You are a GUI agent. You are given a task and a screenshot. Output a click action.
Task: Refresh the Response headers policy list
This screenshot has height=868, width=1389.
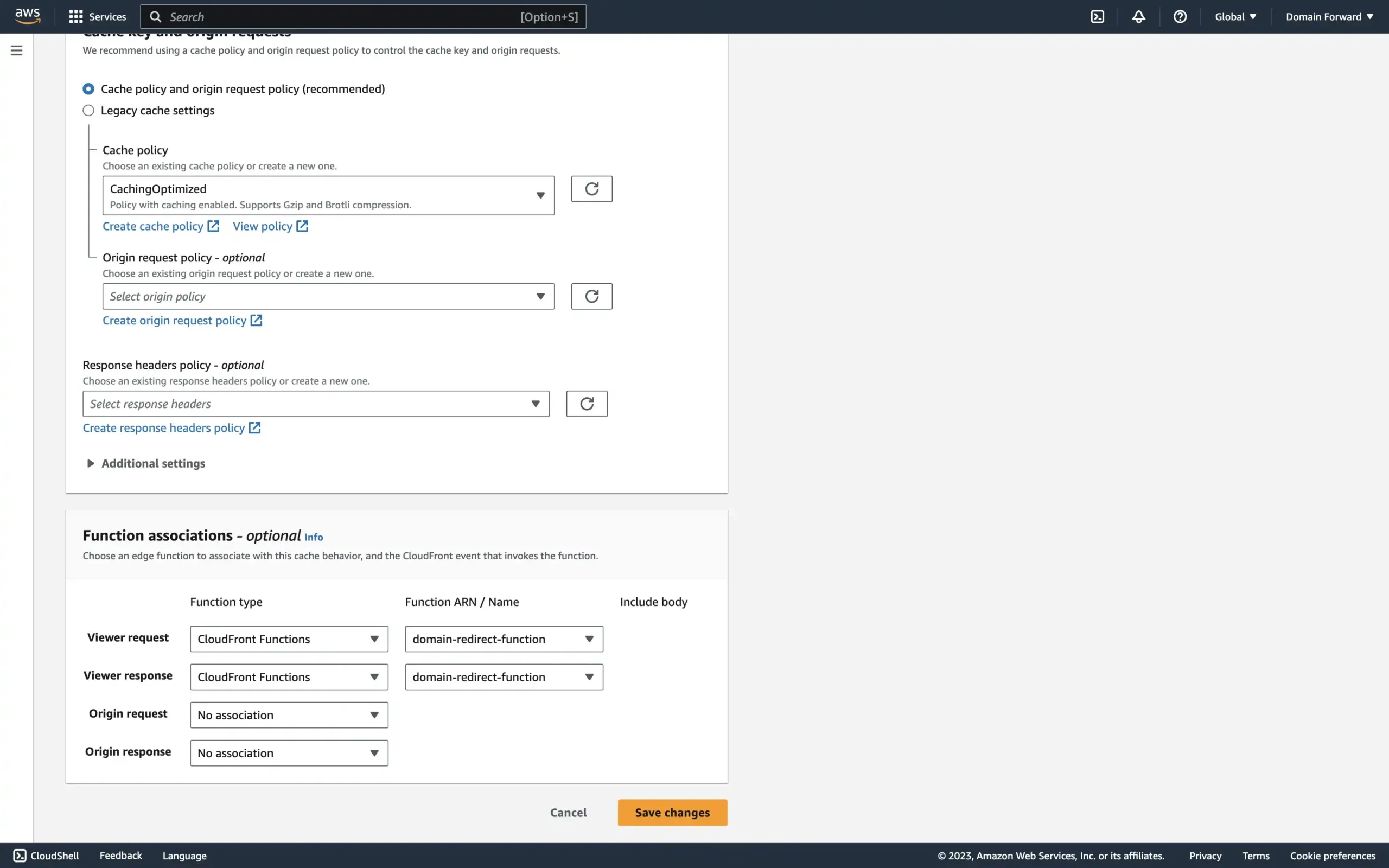[586, 404]
